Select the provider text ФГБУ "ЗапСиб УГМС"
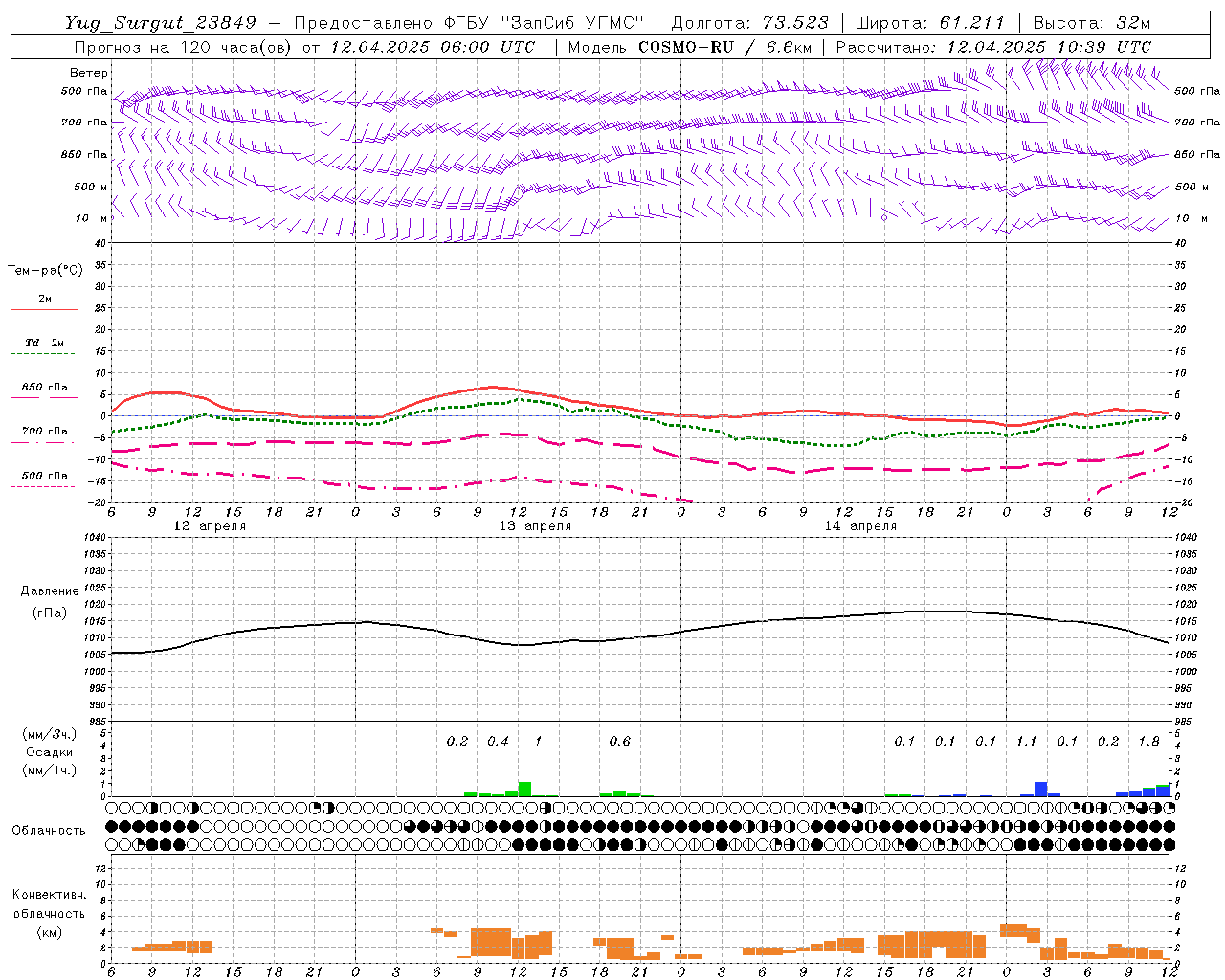Screen dimensions: 1225x980 [545, 23]
